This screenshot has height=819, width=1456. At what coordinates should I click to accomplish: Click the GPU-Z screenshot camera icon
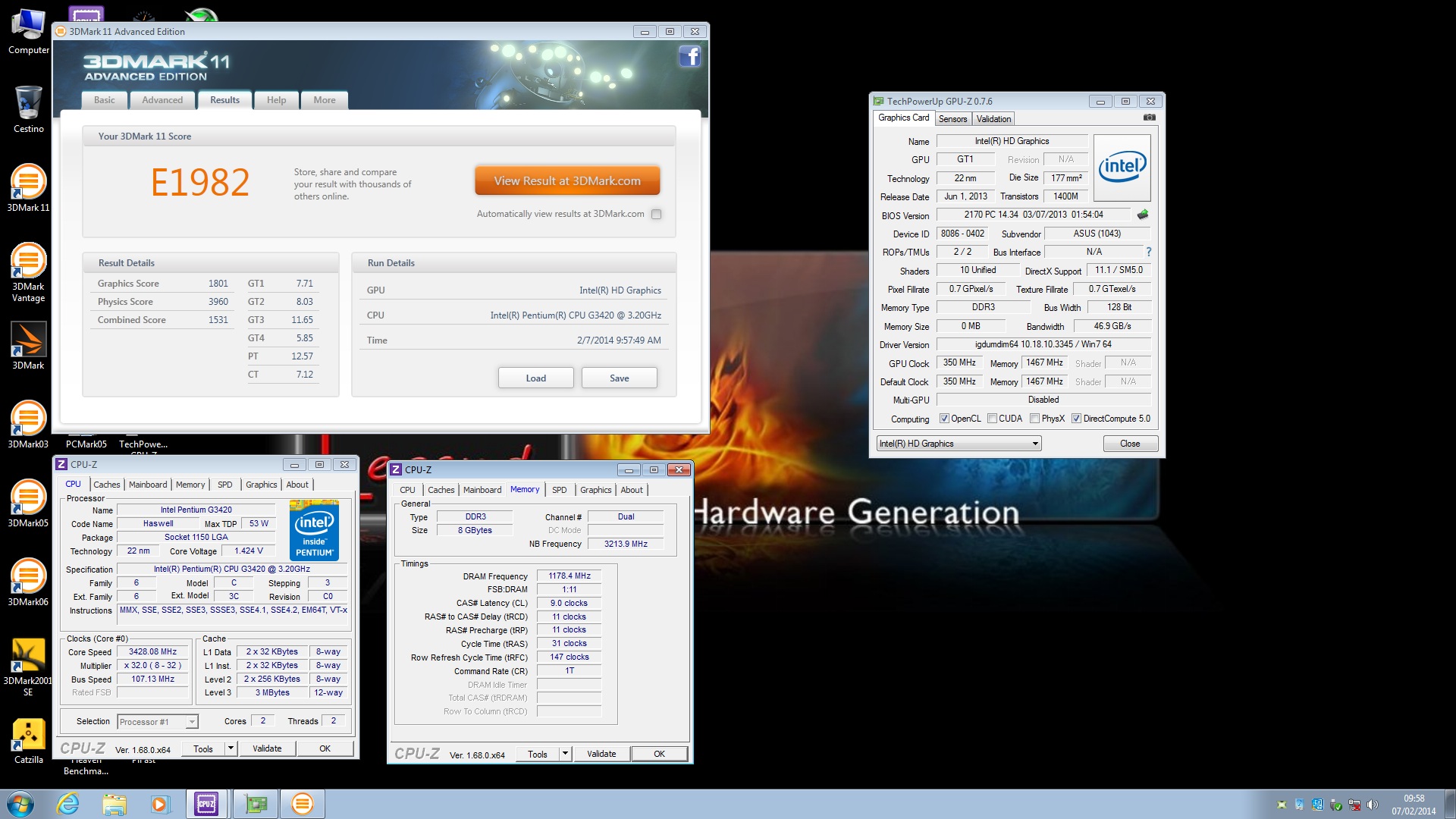(1150, 118)
